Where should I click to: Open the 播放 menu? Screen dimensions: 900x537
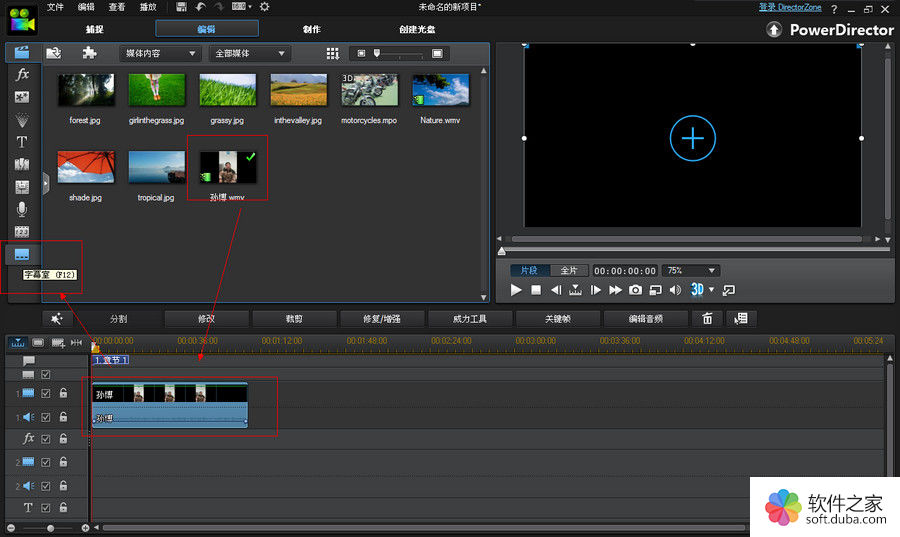(x=148, y=7)
